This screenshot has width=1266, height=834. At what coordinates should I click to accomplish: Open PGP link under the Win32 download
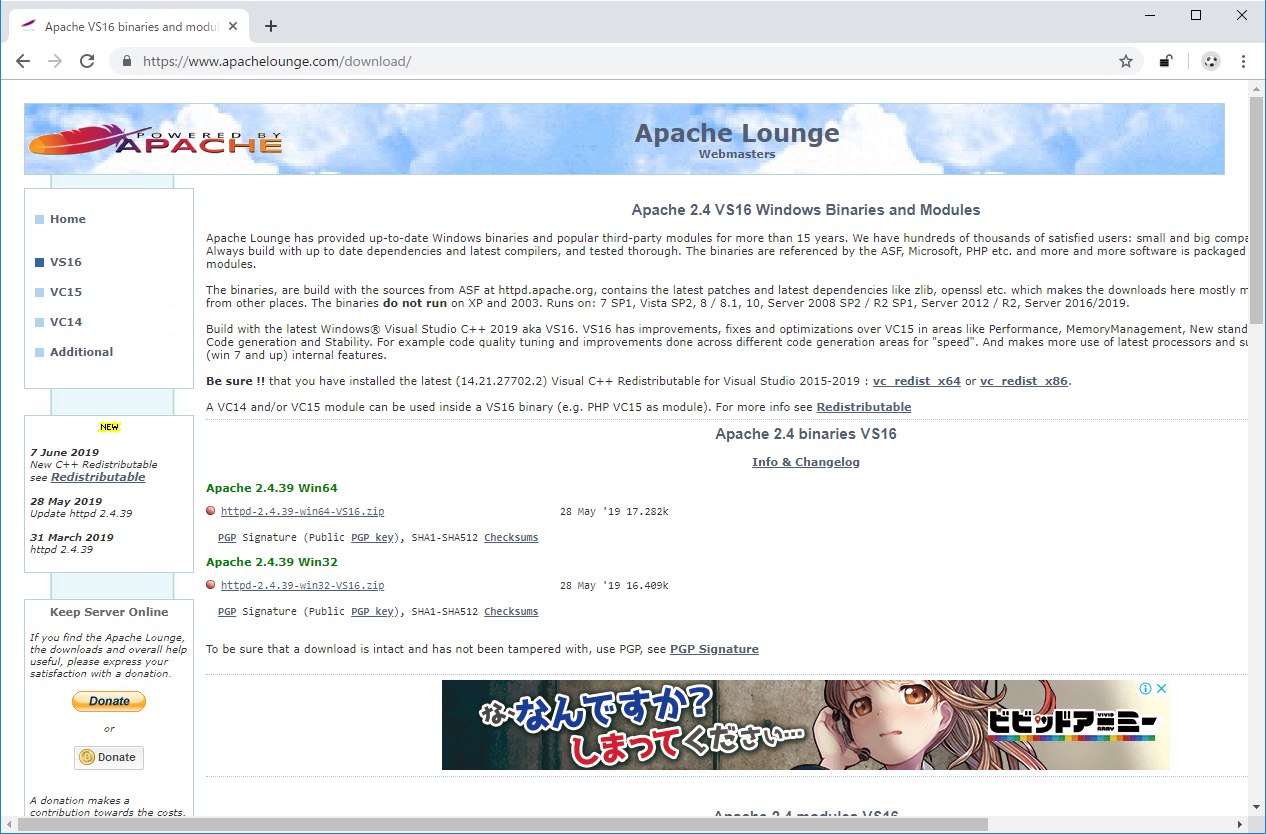pyautogui.click(x=227, y=611)
